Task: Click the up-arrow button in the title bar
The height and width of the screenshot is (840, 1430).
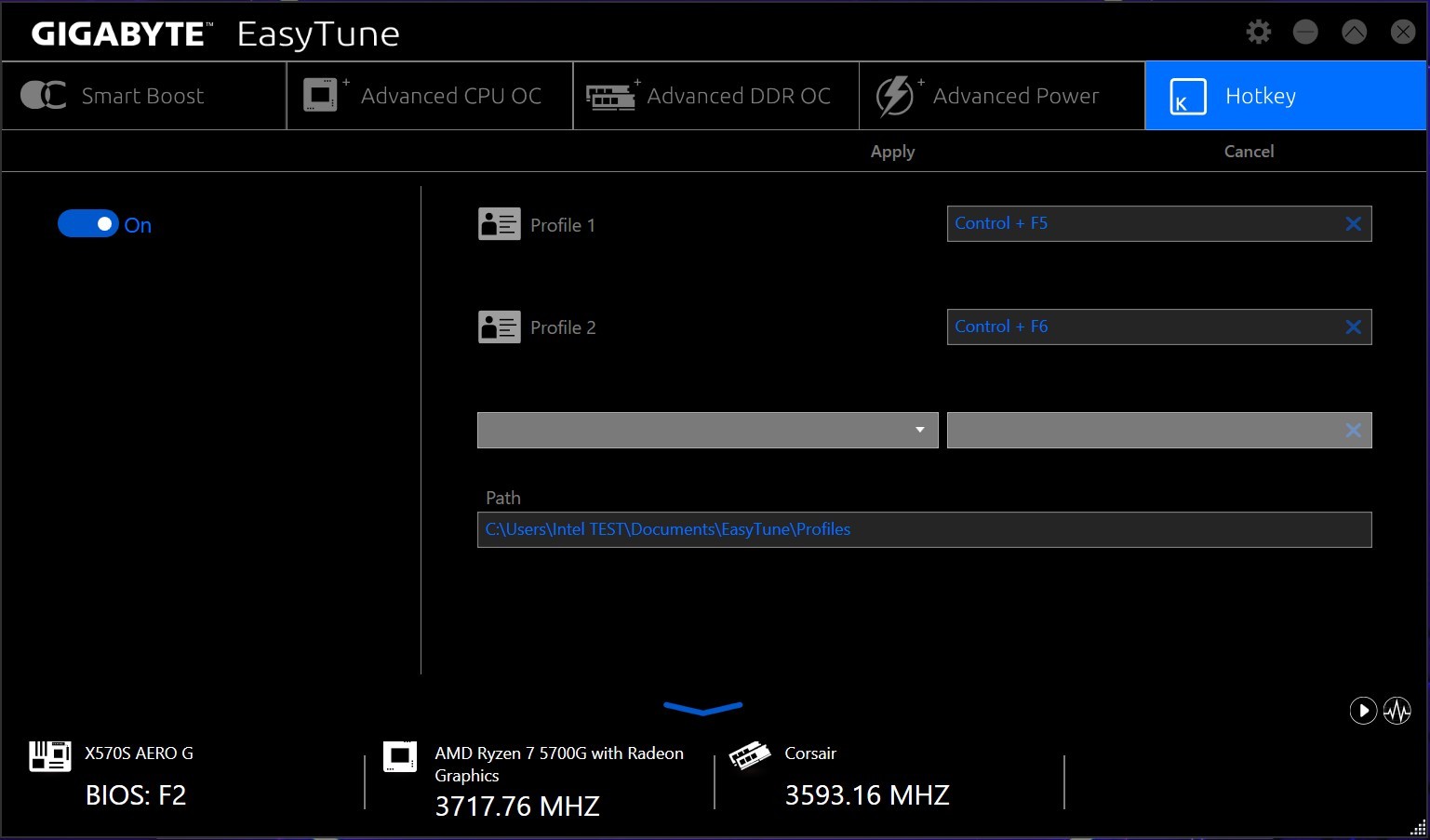Action: tap(1355, 32)
